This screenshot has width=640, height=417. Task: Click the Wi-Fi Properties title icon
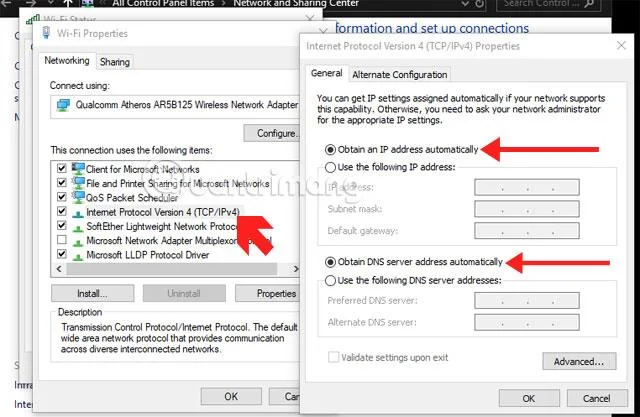pyautogui.click(x=47, y=33)
